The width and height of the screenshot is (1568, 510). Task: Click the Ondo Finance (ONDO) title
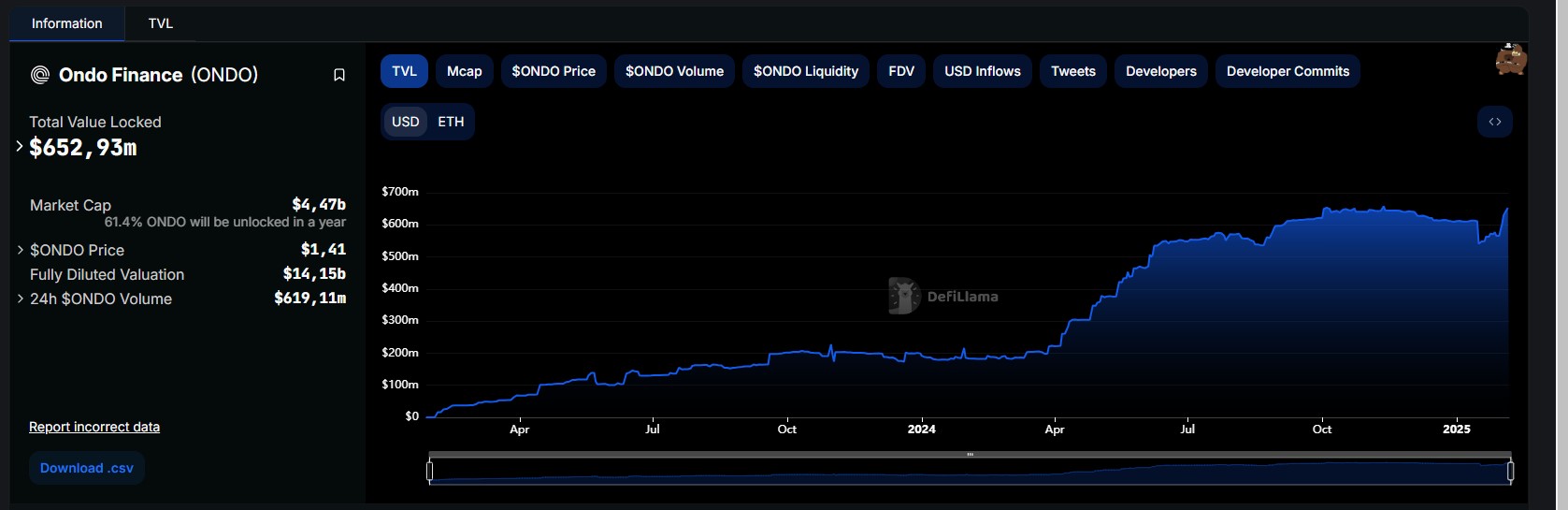click(158, 75)
